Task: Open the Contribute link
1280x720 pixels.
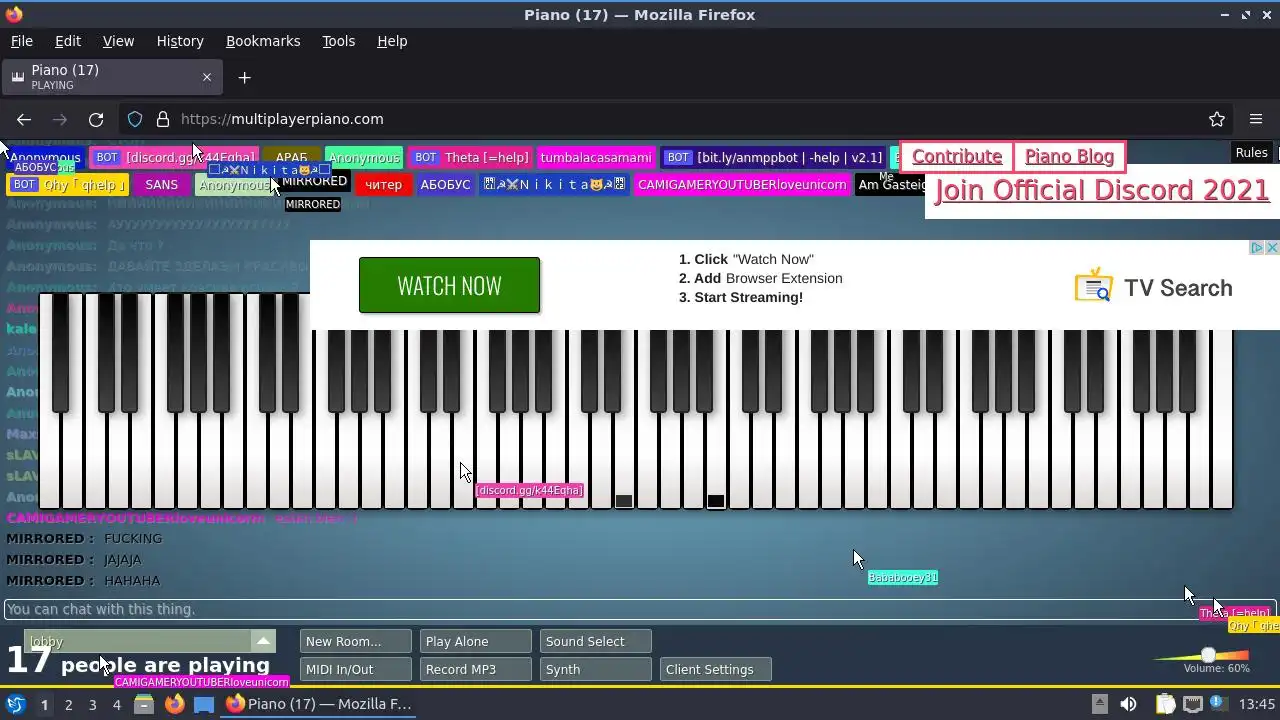Action: coord(957,157)
